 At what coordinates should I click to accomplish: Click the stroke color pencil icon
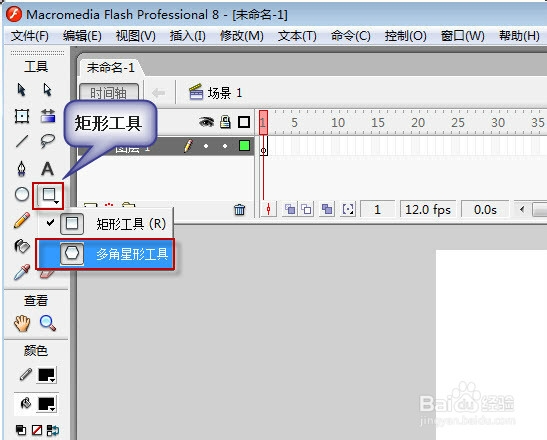tap(25, 375)
